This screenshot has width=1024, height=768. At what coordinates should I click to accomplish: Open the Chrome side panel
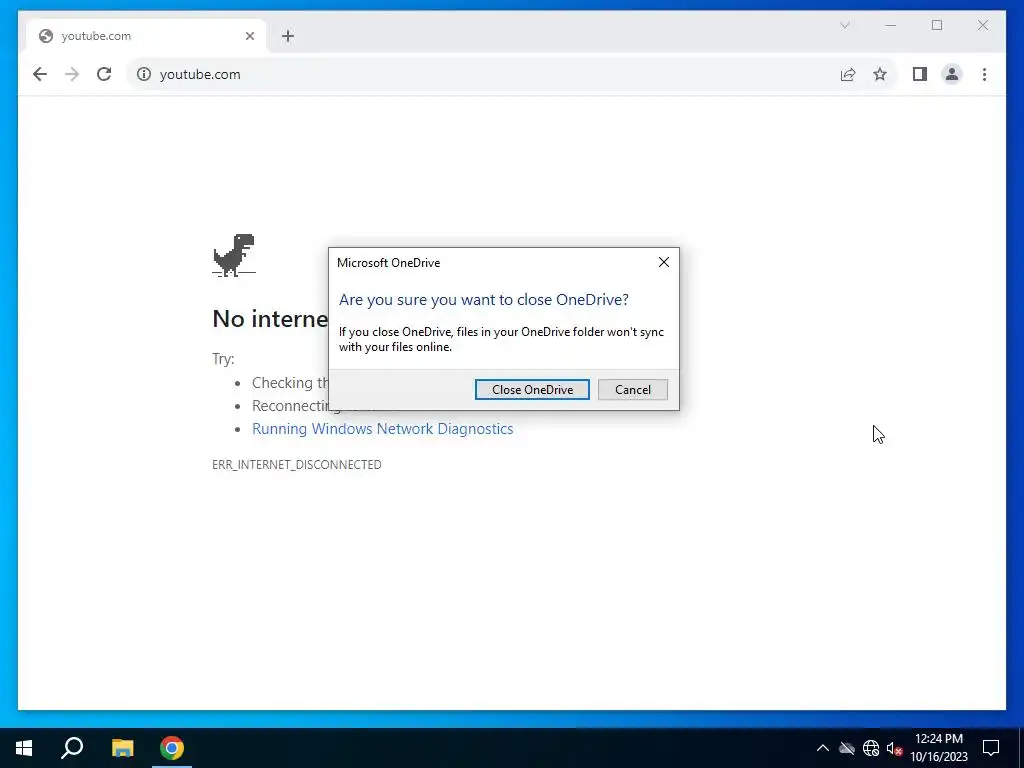click(920, 74)
